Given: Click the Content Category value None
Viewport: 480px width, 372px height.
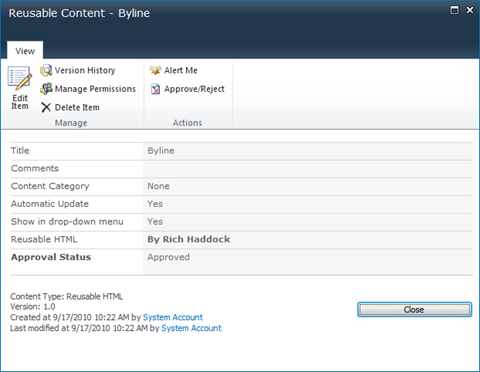Looking at the screenshot, I should click(x=159, y=186).
